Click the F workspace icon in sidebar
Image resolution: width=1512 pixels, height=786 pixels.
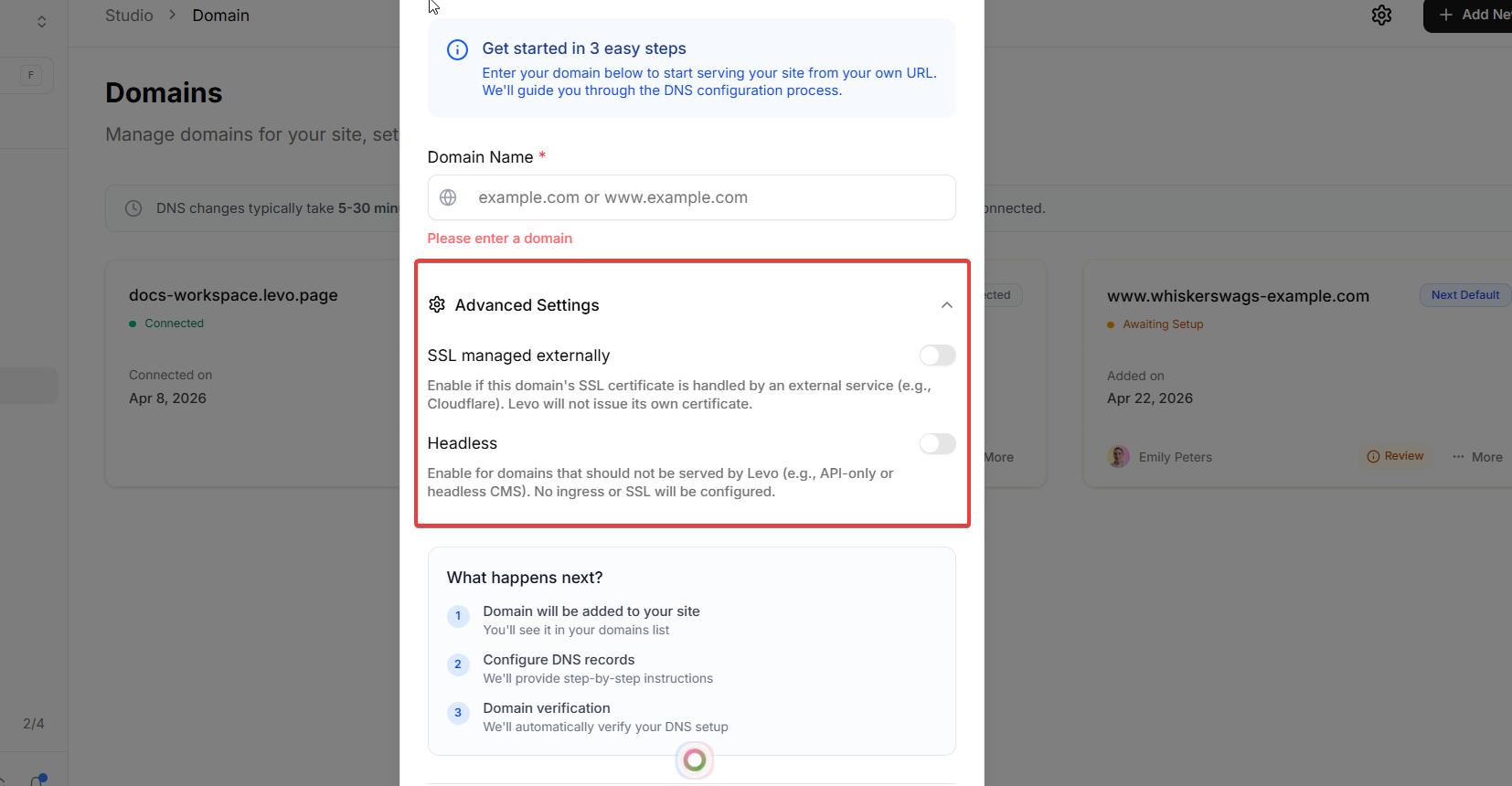coord(31,75)
